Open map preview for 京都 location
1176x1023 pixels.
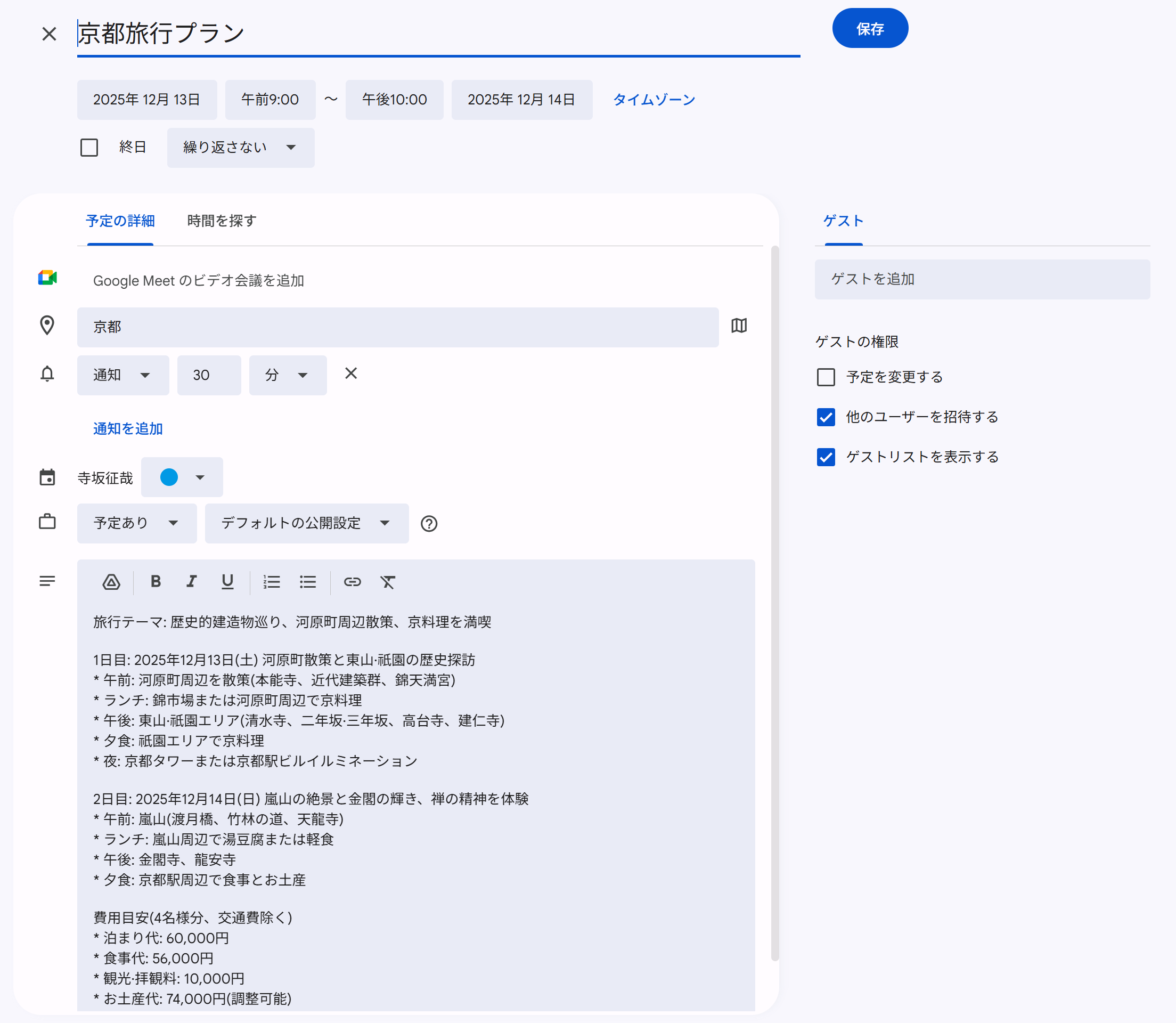click(x=739, y=326)
